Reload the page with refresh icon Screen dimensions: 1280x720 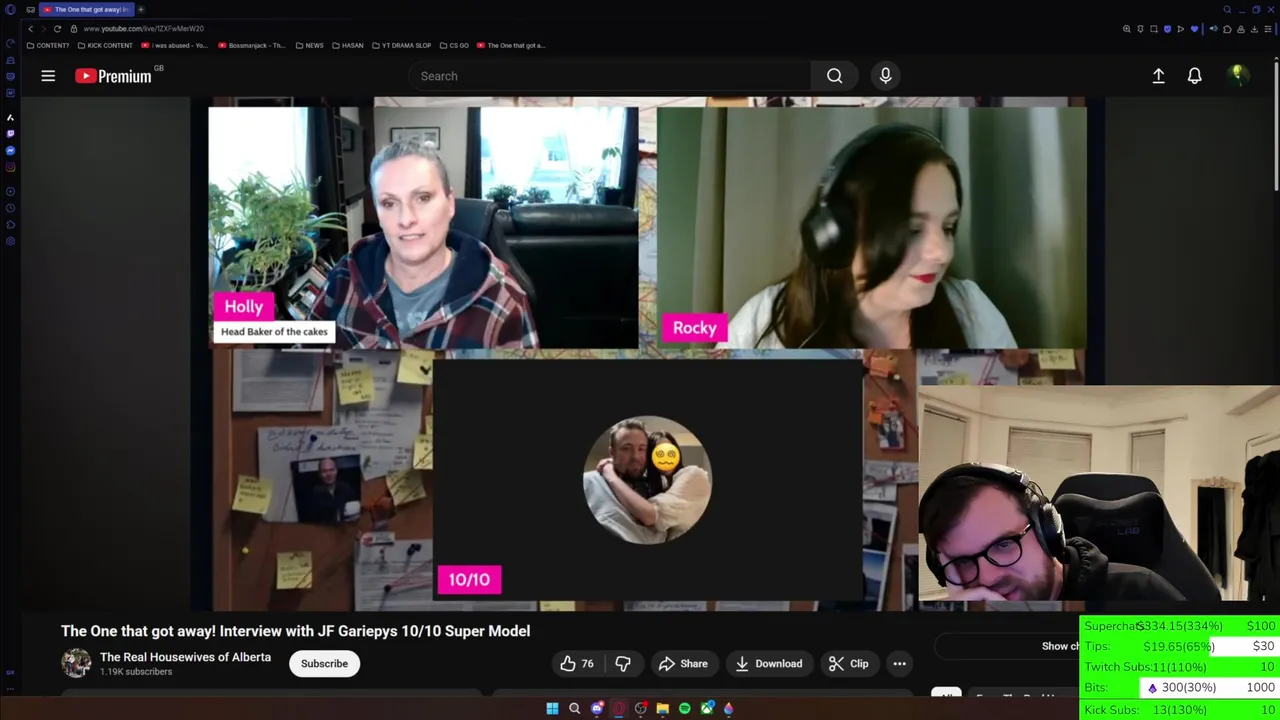(x=57, y=29)
